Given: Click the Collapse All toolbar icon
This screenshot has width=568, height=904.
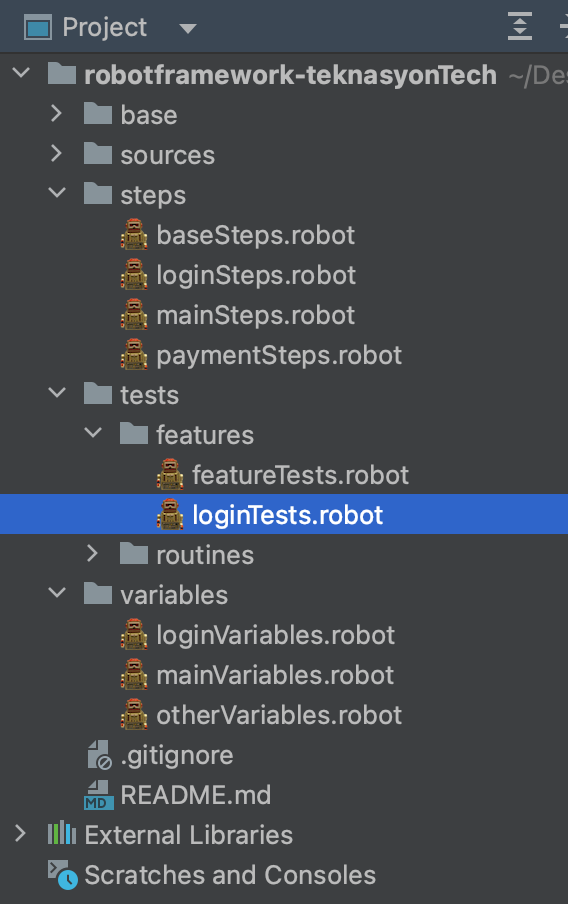Looking at the screenshot, I should click(x=520, y=27).
